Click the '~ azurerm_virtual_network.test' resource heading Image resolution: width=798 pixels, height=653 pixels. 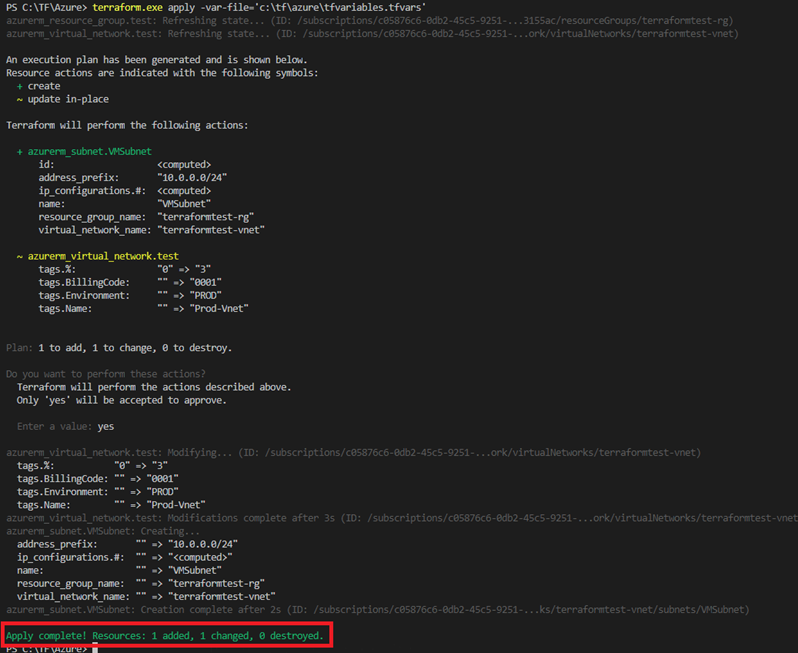click(x=98, y=256)
